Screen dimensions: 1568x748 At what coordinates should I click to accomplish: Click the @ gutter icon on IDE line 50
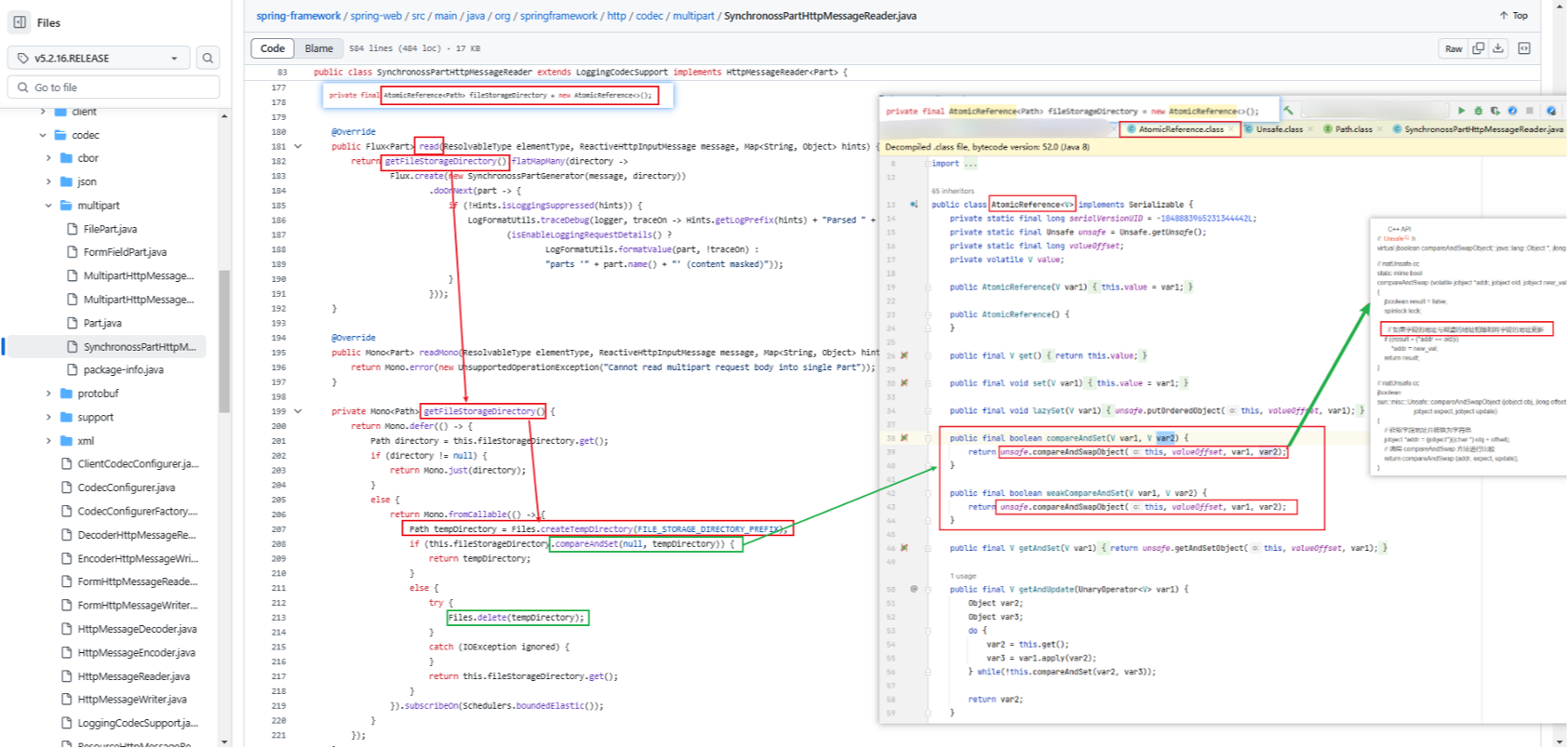[914, 589]
